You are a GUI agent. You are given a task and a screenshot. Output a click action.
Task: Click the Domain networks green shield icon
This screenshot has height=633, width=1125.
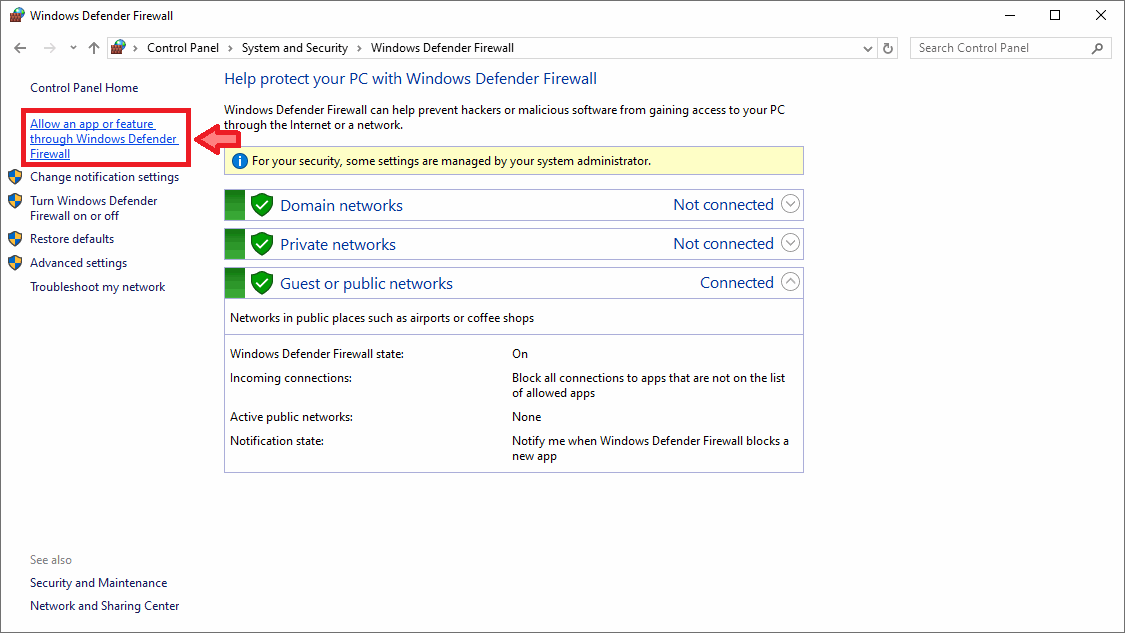[262, 205]
